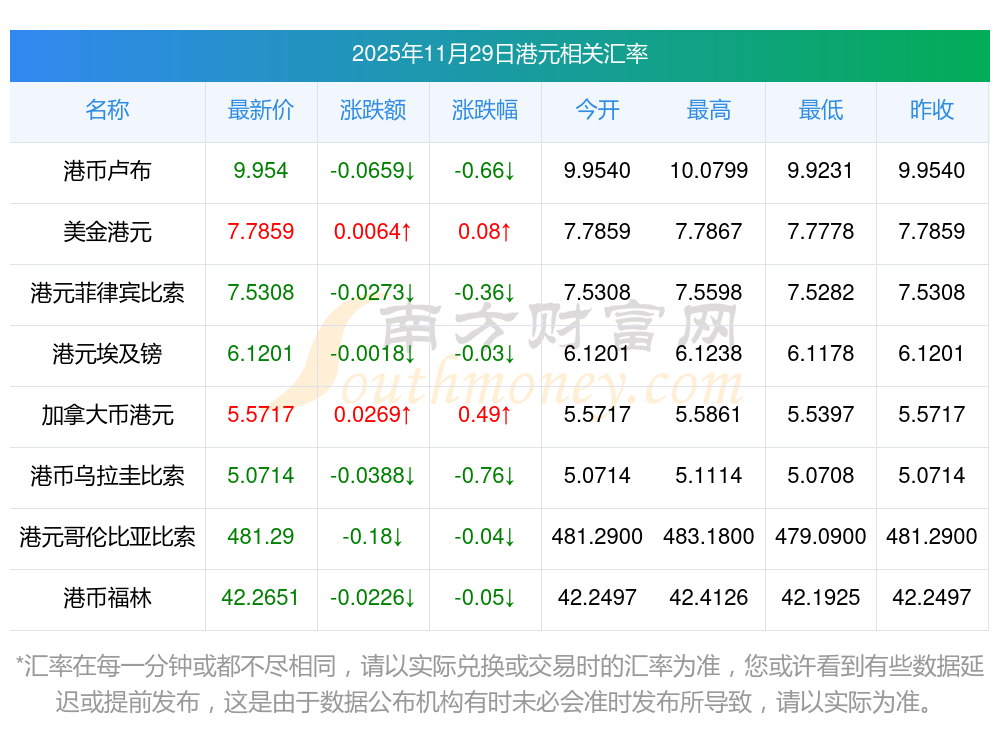Click change value '-0.0388↓'
This screenshot has width=1000, height=733.
(372, 476)
